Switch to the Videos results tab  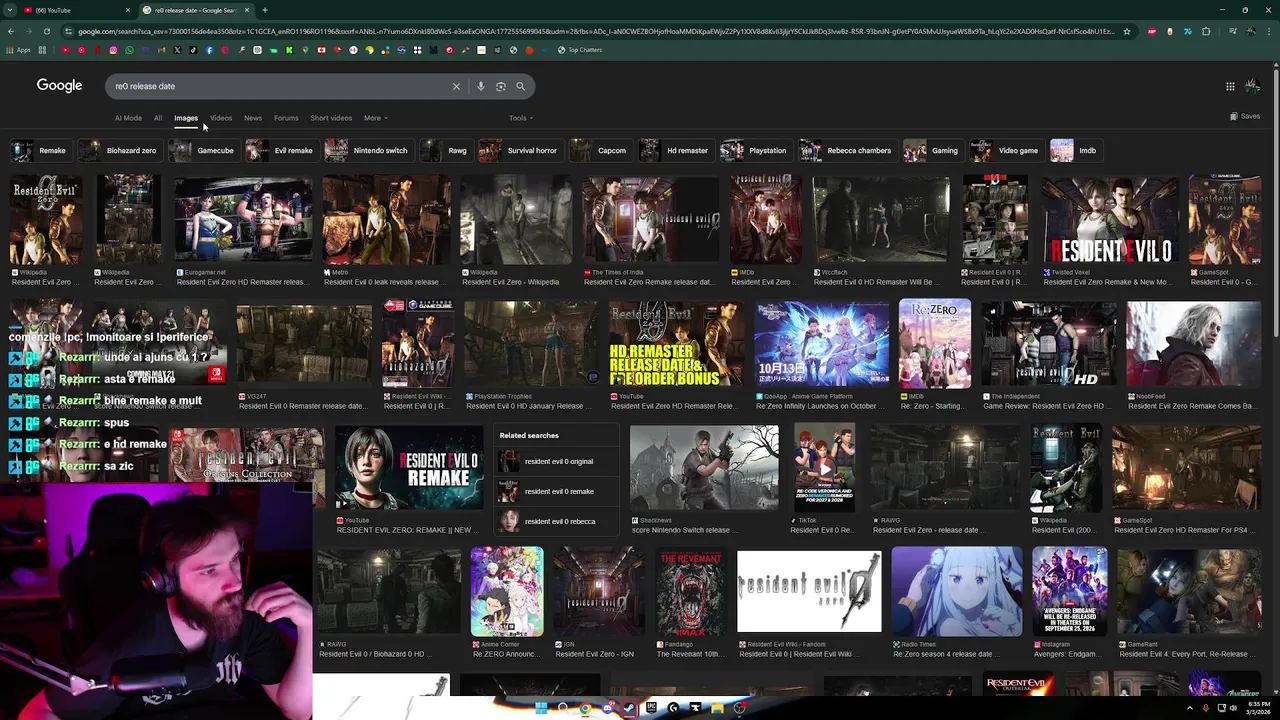(220, 118)
